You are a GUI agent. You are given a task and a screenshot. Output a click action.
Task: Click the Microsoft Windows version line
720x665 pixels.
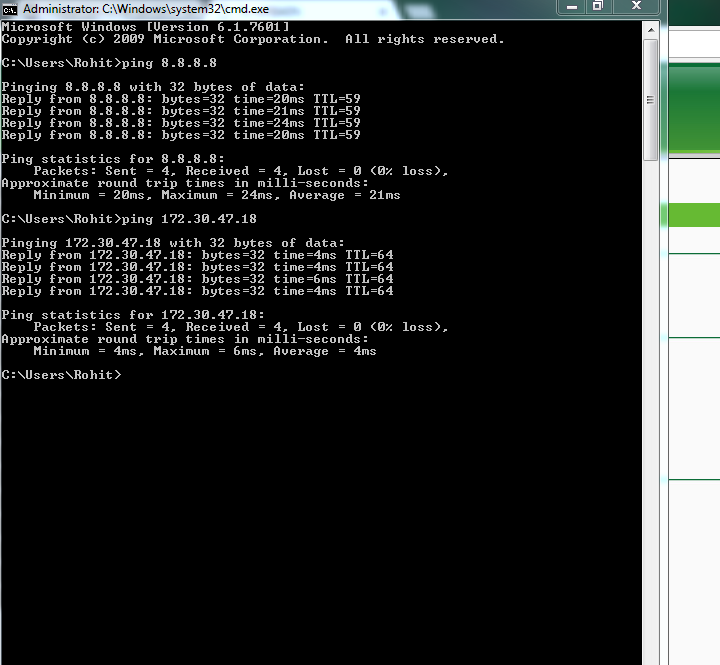146,27
